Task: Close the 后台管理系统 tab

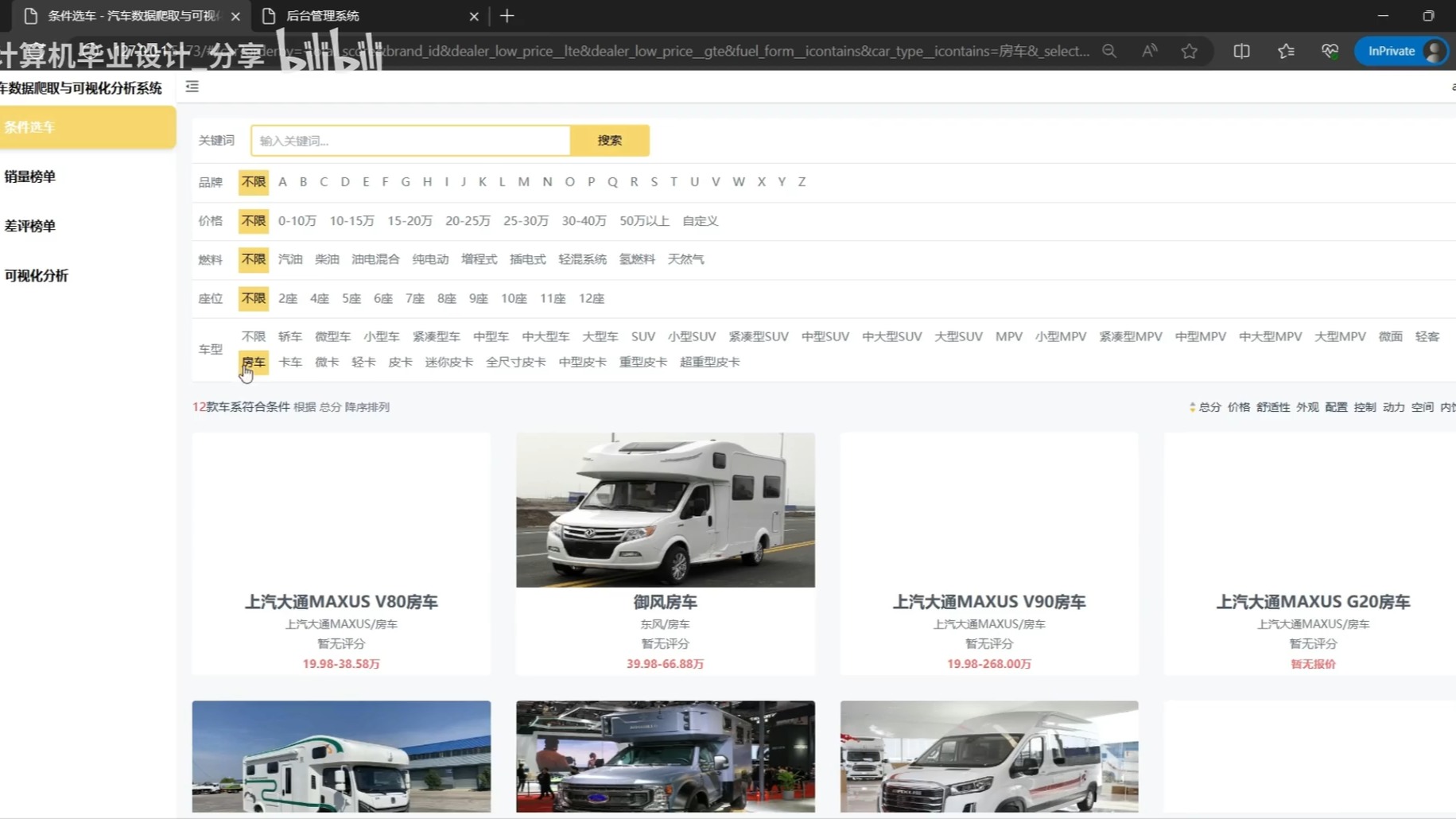Action: coord(474,16)
